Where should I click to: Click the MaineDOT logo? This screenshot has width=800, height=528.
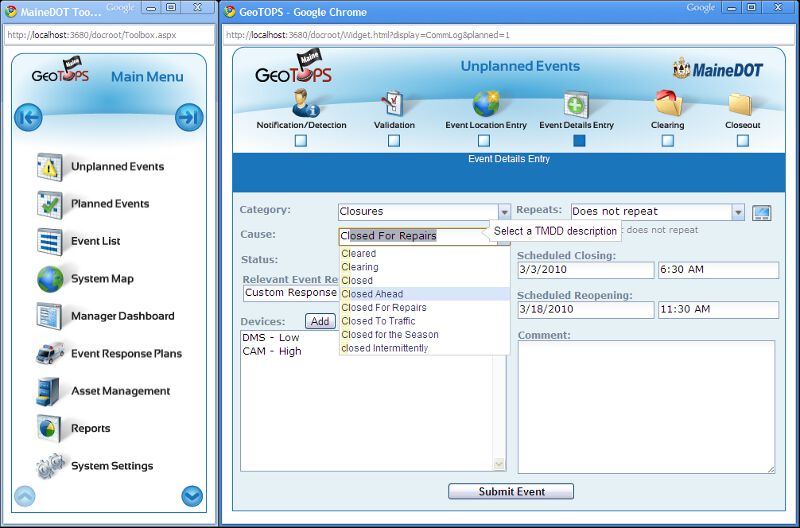[717, 69]
